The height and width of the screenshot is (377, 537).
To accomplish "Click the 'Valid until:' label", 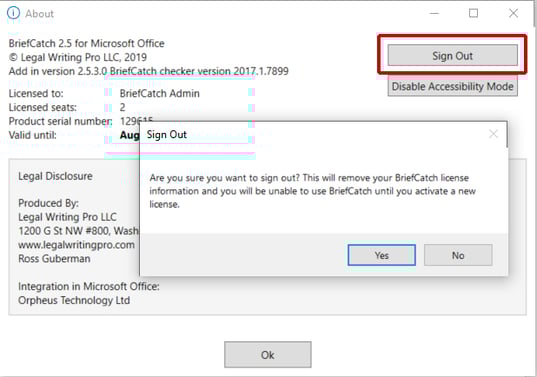I will click(33, 135).
